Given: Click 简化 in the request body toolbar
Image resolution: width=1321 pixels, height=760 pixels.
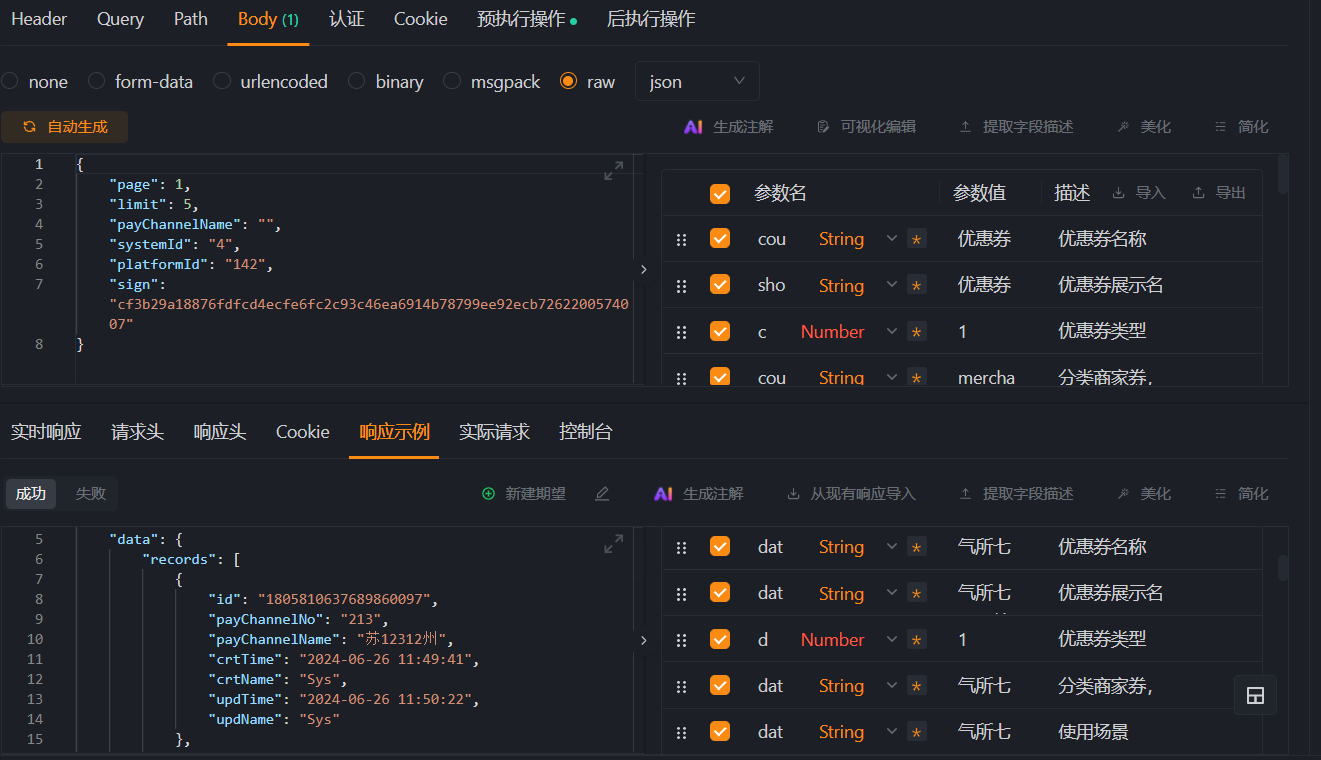Looking at the screenshot, I should pos(1241,127).
